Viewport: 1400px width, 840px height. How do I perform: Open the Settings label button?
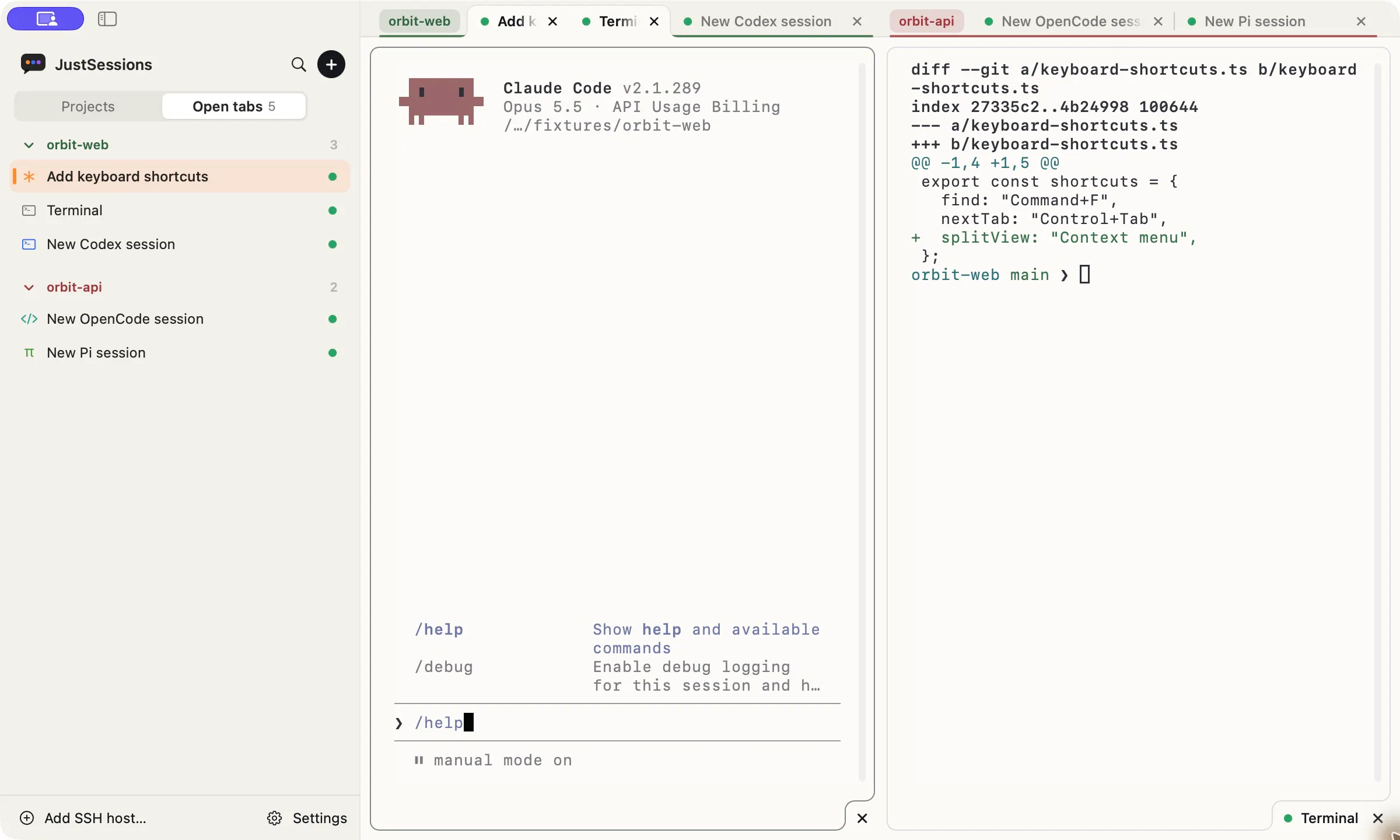coord(320,818)
